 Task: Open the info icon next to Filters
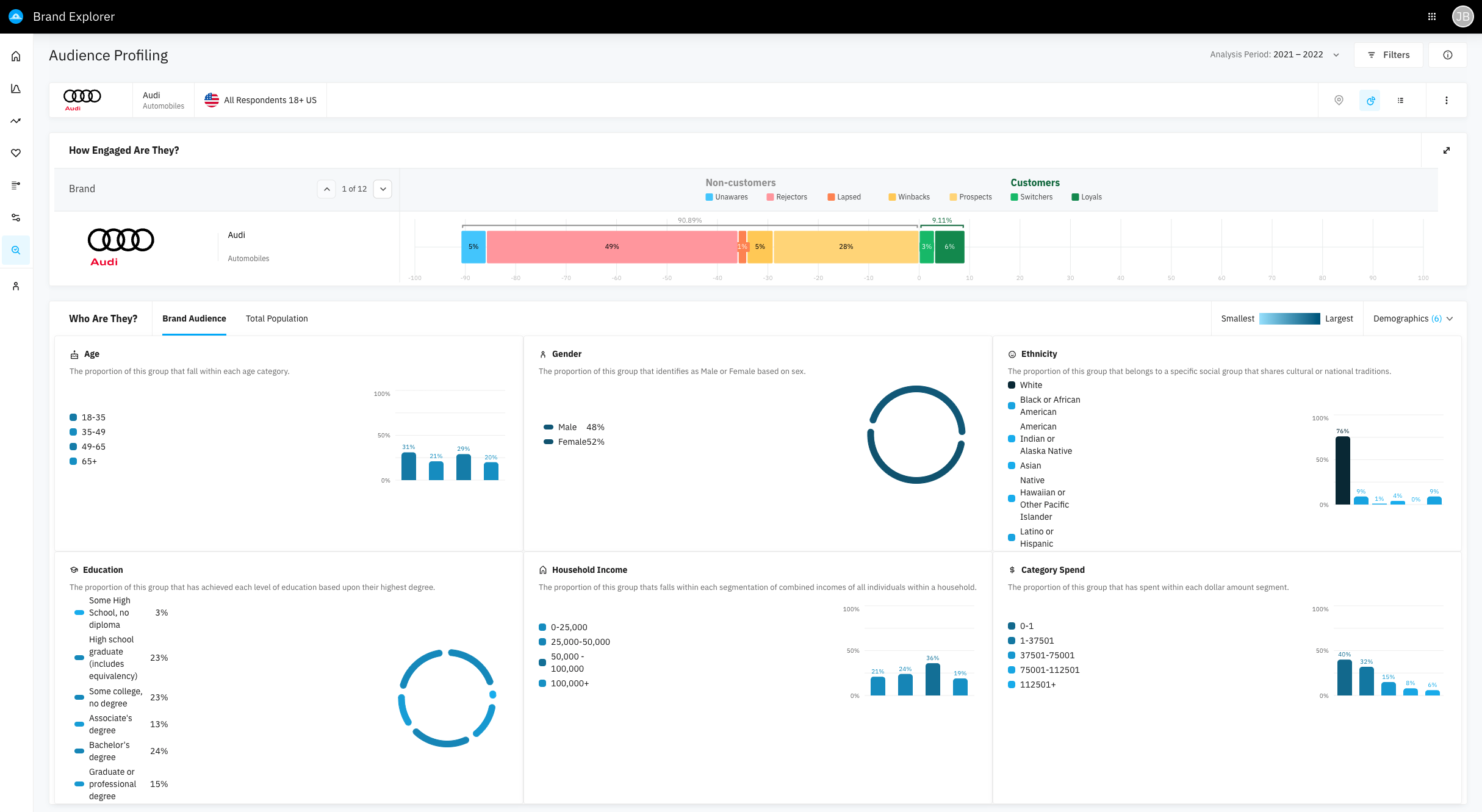coord(1447,55)
